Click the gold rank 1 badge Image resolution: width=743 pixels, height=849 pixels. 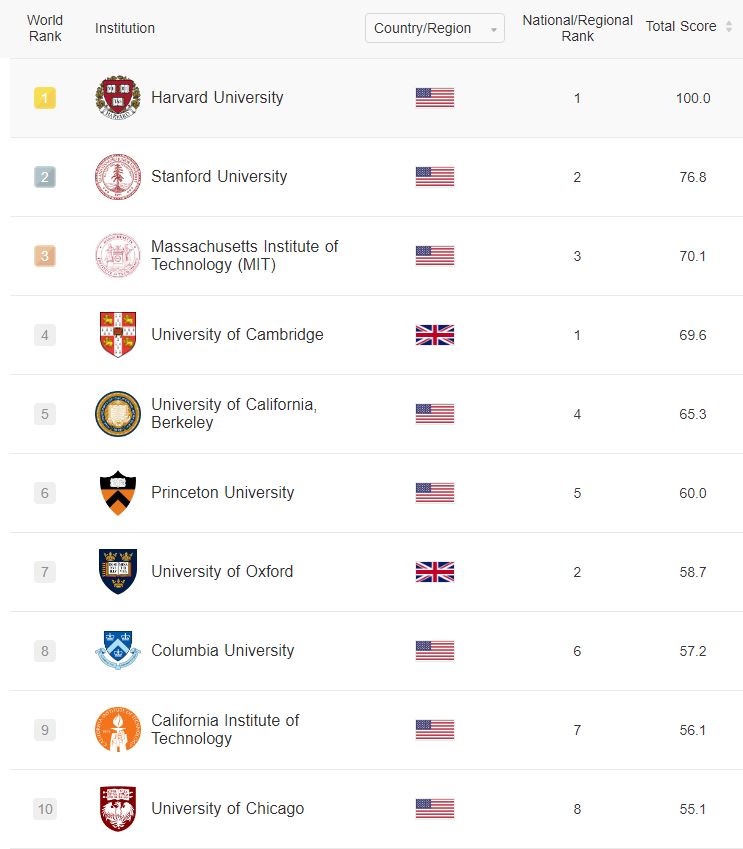coord(45,98)
